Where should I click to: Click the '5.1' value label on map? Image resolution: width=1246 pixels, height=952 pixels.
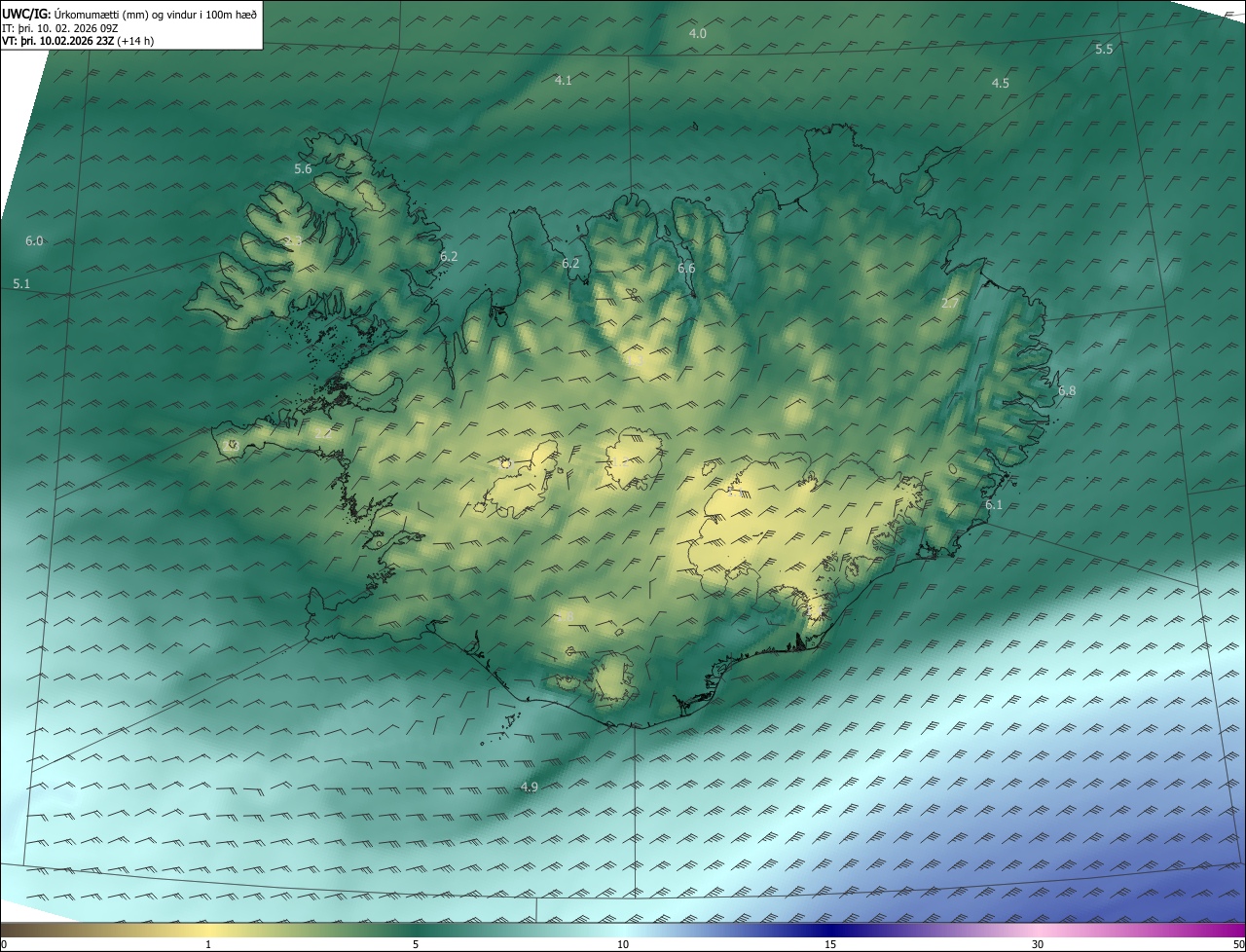[21, 284]
